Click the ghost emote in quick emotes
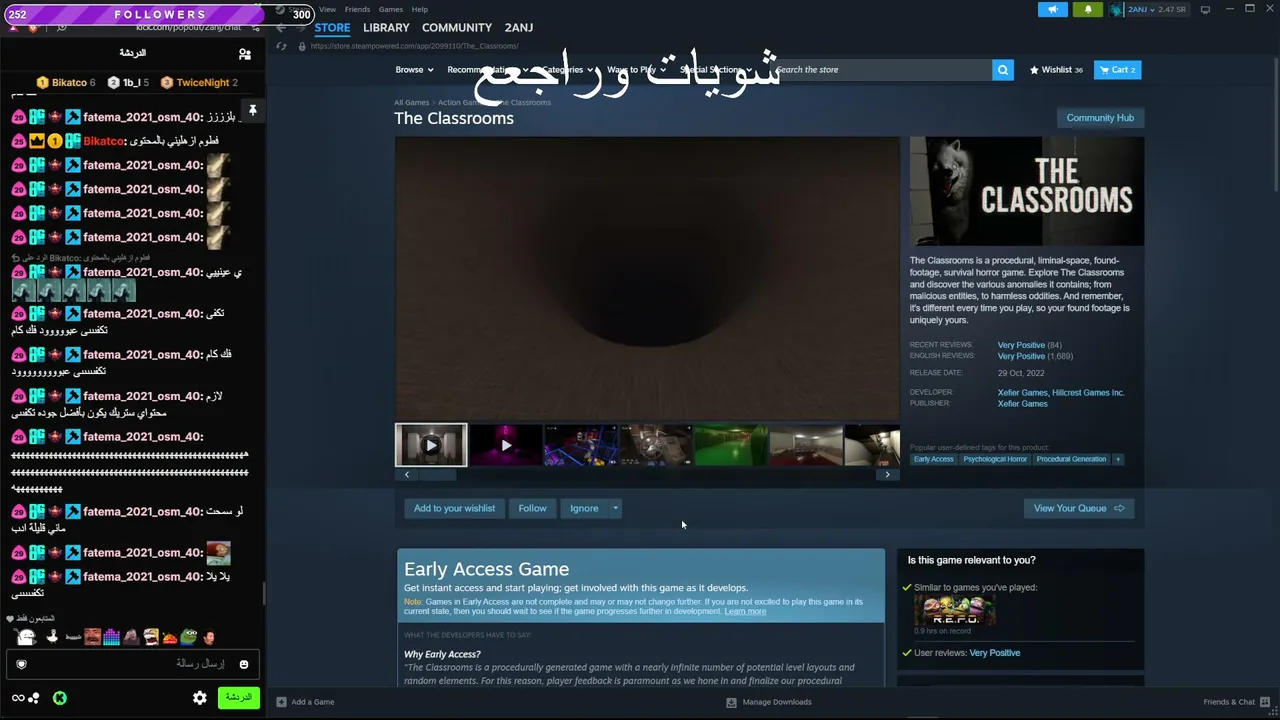 click(x=27, y=636)
